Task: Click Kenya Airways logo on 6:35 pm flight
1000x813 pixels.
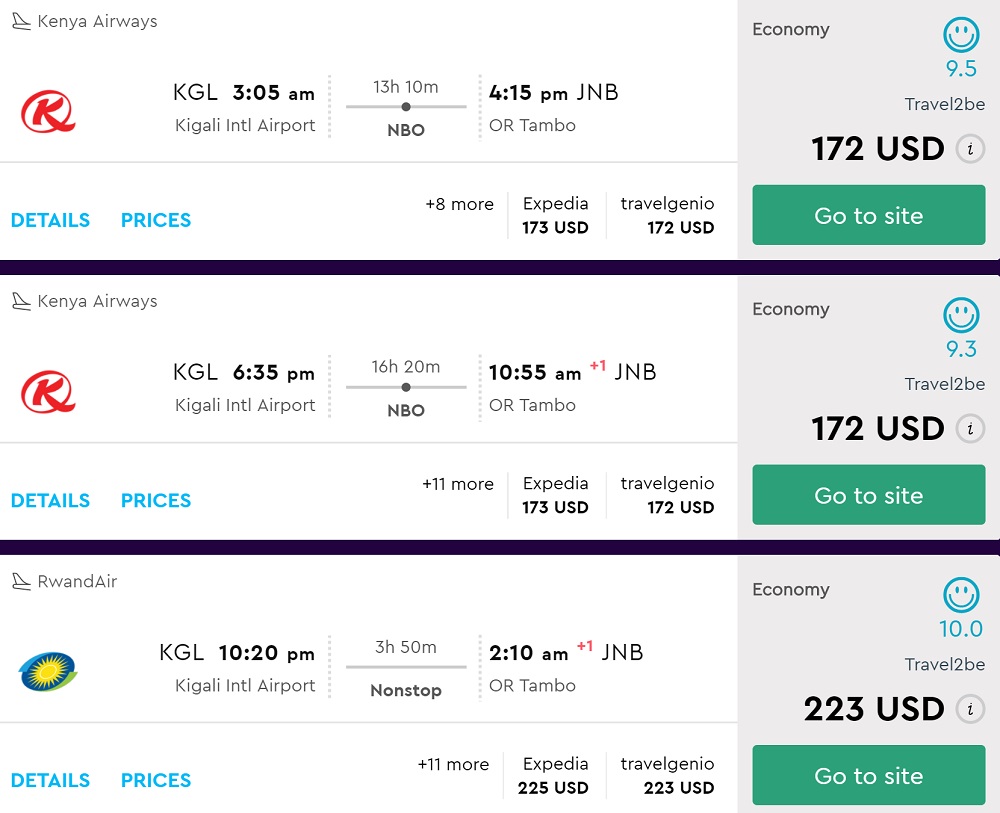Action: point(48,391)
